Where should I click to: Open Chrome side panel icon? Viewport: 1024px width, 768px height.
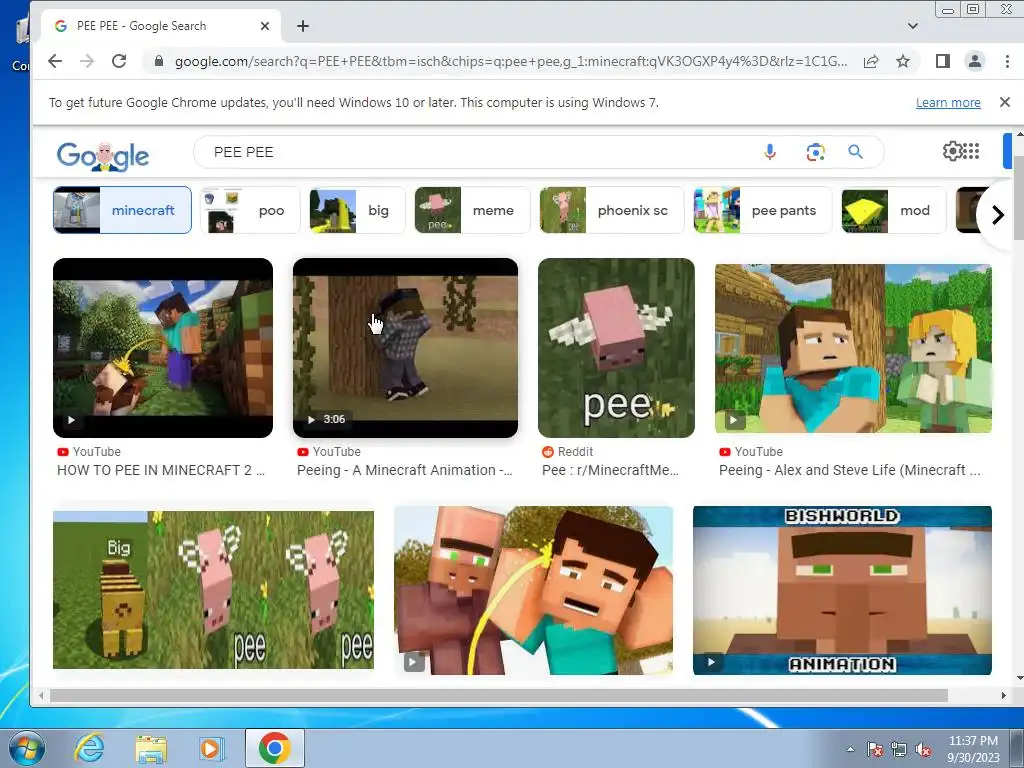942,61
